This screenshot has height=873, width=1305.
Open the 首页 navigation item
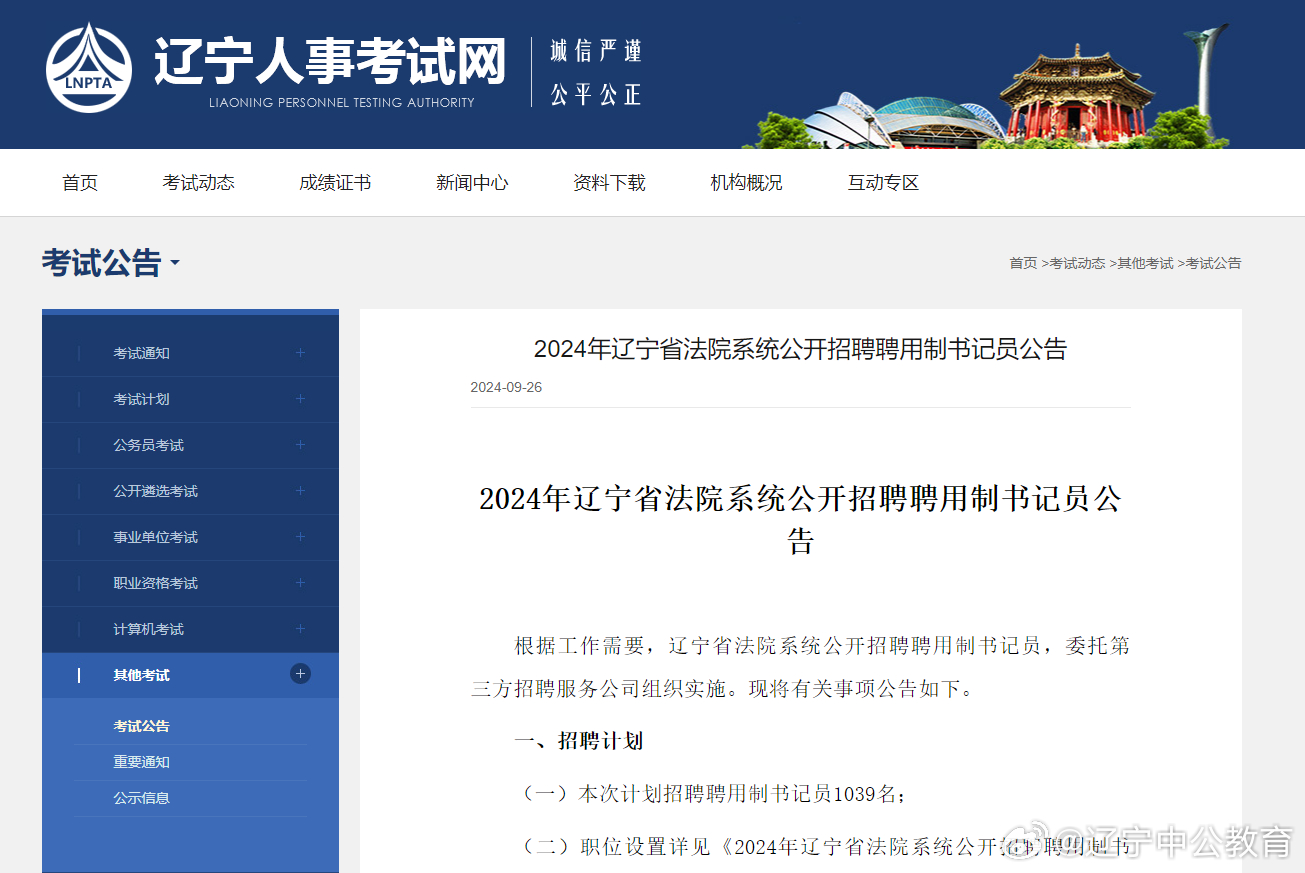pyautogui.click(x=80, y=183)
